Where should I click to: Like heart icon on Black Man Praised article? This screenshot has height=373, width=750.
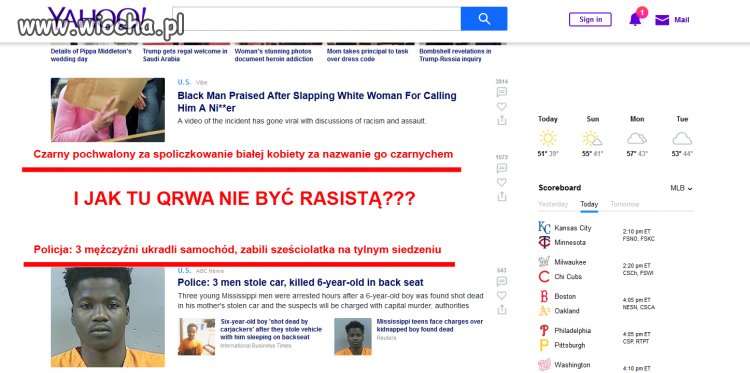[x=502, y=107]
